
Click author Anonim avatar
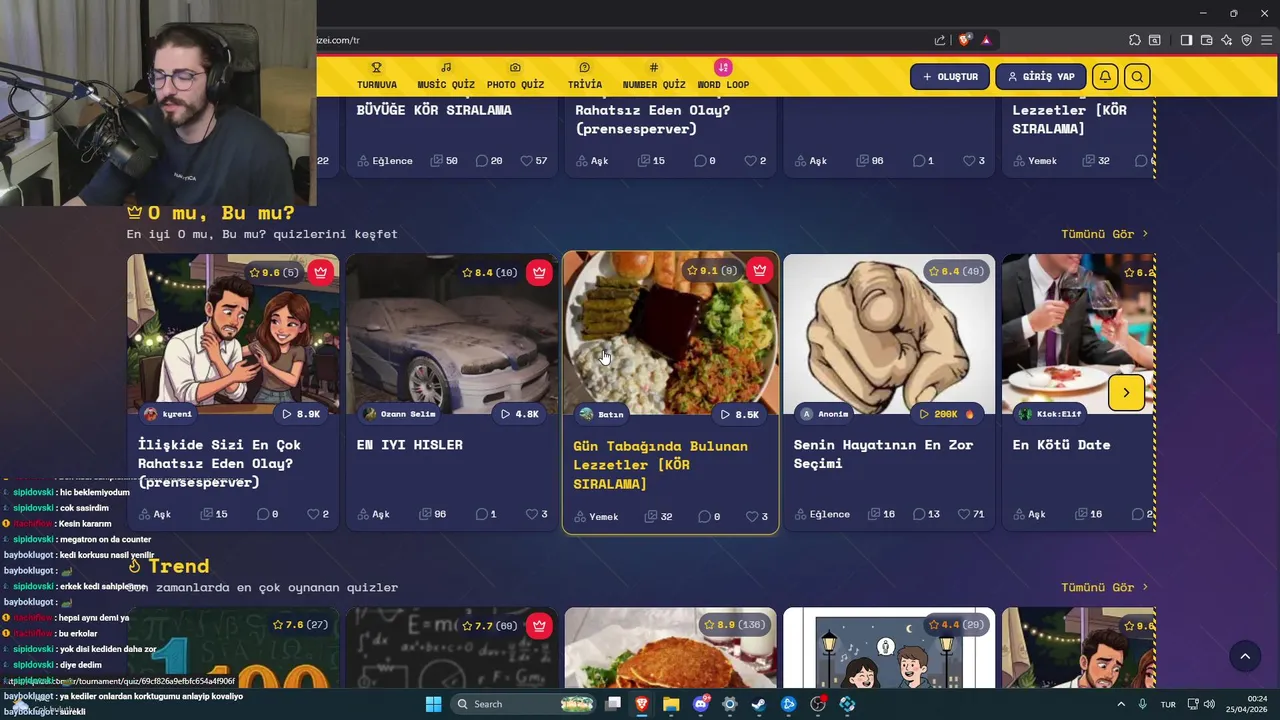(806, 414)
